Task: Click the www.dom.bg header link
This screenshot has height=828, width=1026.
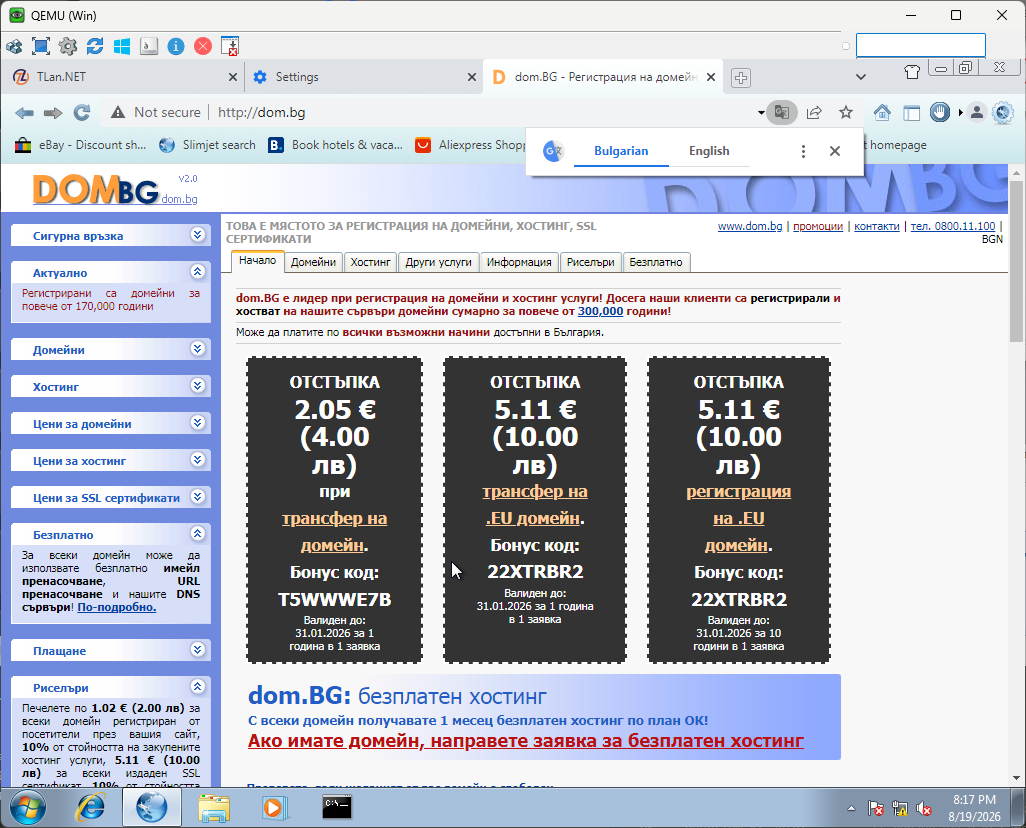Action: tap(750, 226)
